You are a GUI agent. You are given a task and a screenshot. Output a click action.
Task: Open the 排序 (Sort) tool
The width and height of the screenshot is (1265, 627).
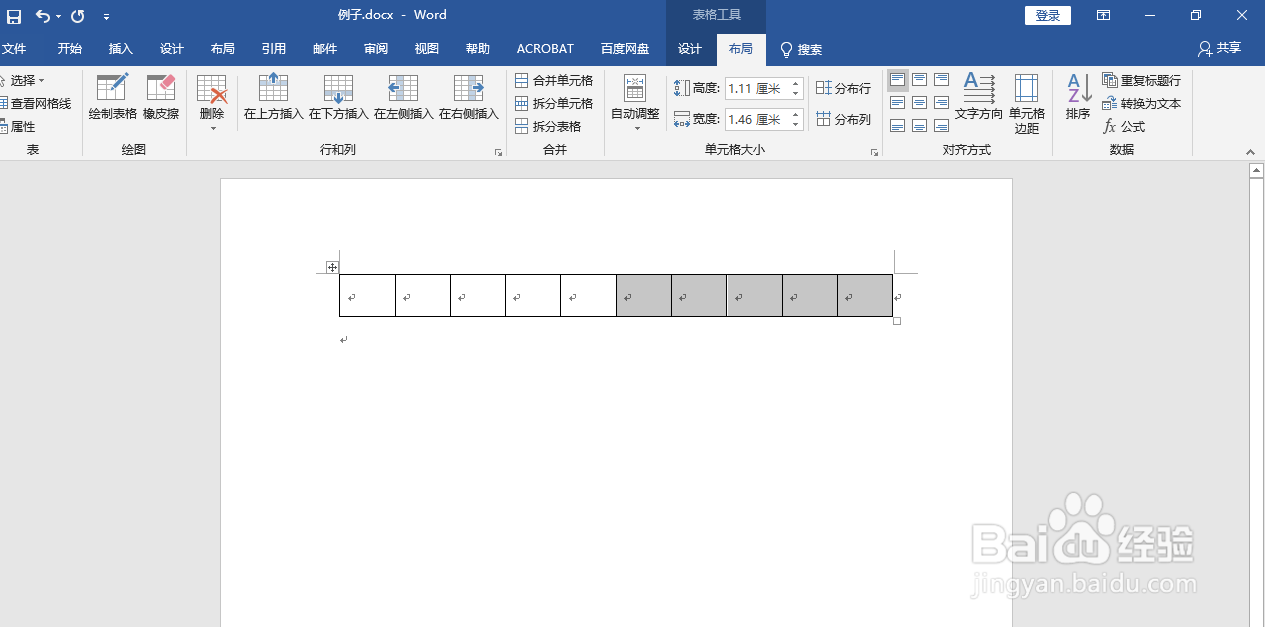point(1077,97)
